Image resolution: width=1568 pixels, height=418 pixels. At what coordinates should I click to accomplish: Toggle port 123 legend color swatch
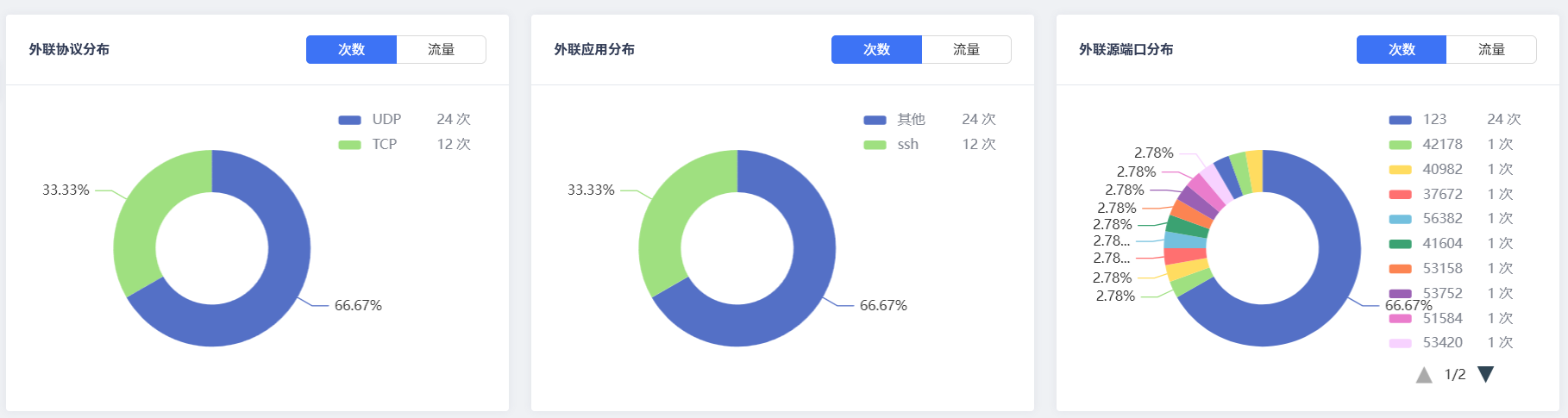pos(1400,120)
